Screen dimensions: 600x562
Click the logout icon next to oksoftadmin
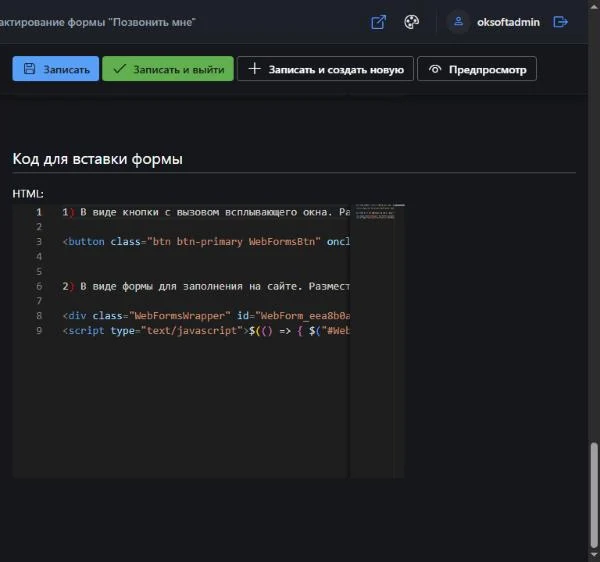point(560,22)
